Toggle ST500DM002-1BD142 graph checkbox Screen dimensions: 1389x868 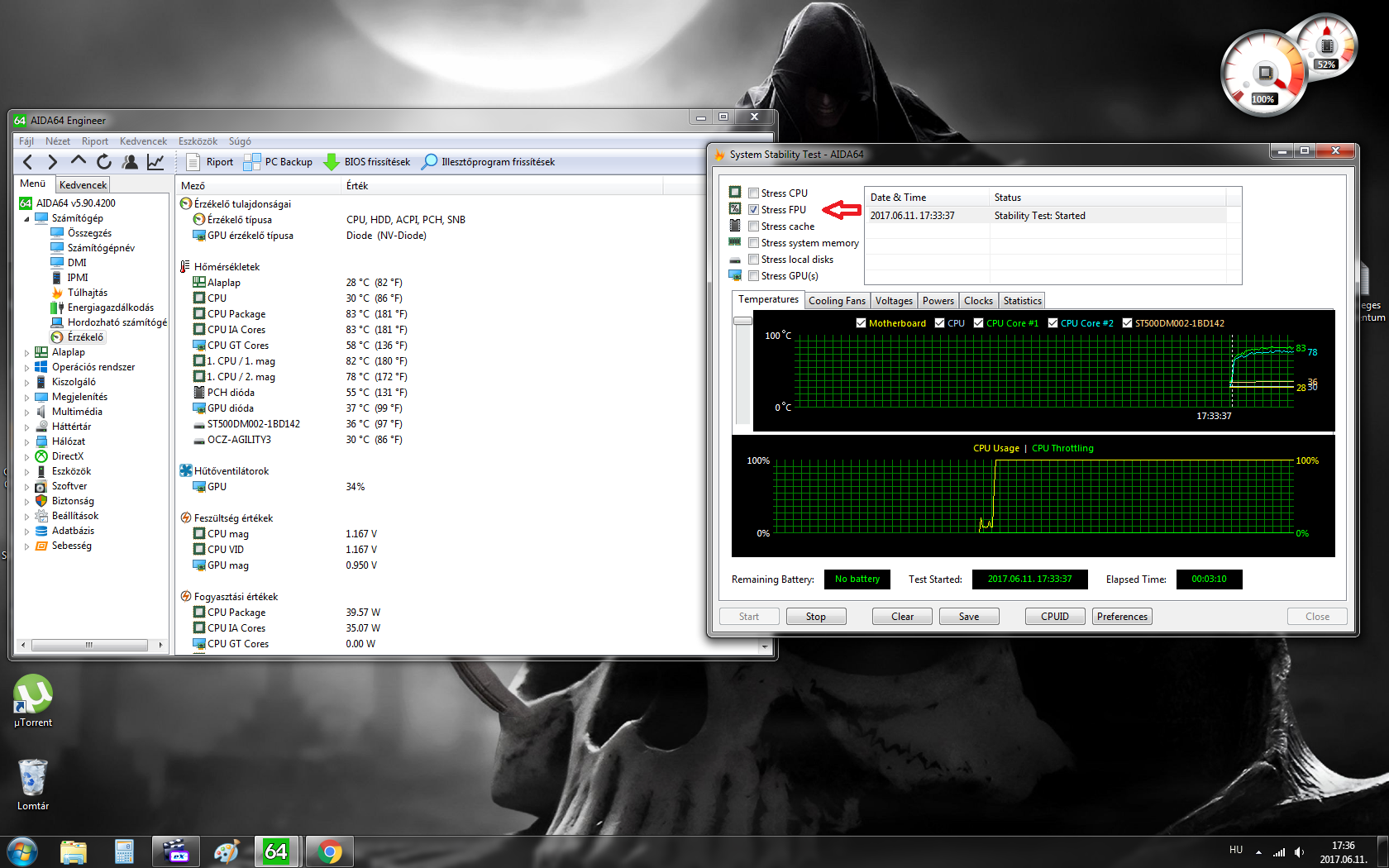(x=1127, y=323)
